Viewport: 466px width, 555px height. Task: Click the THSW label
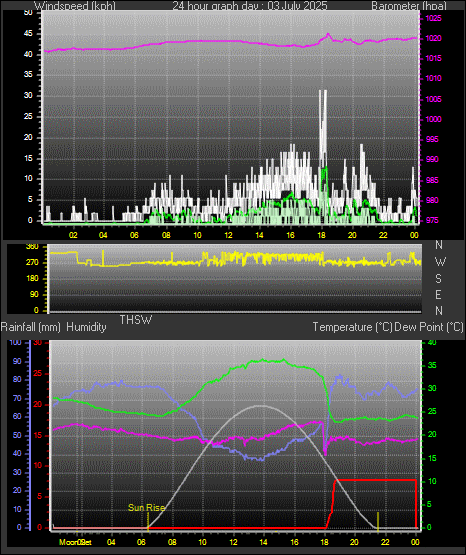click(136, 320)
